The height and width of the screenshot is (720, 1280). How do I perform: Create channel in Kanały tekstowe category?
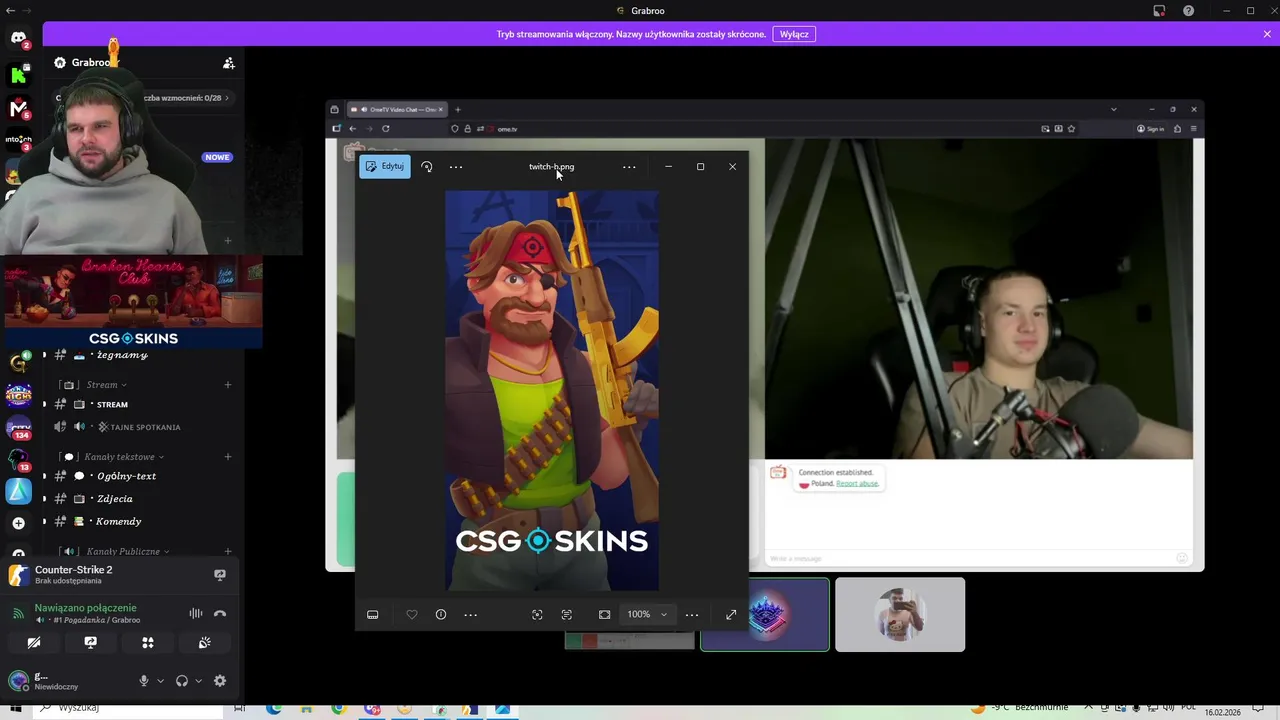(228, 457)
